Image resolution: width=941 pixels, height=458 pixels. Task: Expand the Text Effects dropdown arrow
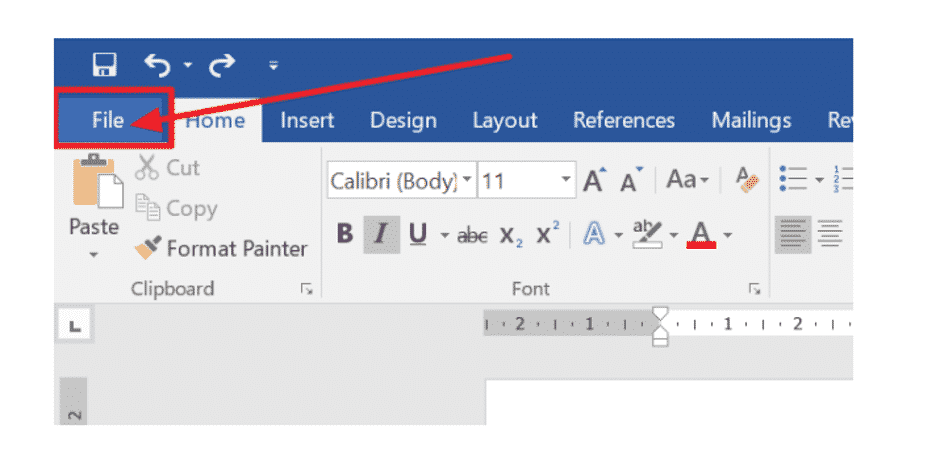pyautogui.click(x=619, y=235)
